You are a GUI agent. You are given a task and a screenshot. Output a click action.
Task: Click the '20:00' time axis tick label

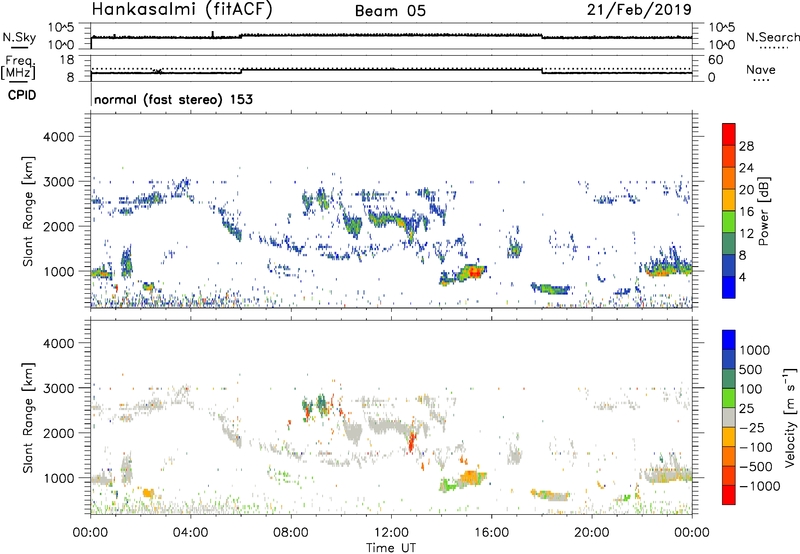pos(592,533)
